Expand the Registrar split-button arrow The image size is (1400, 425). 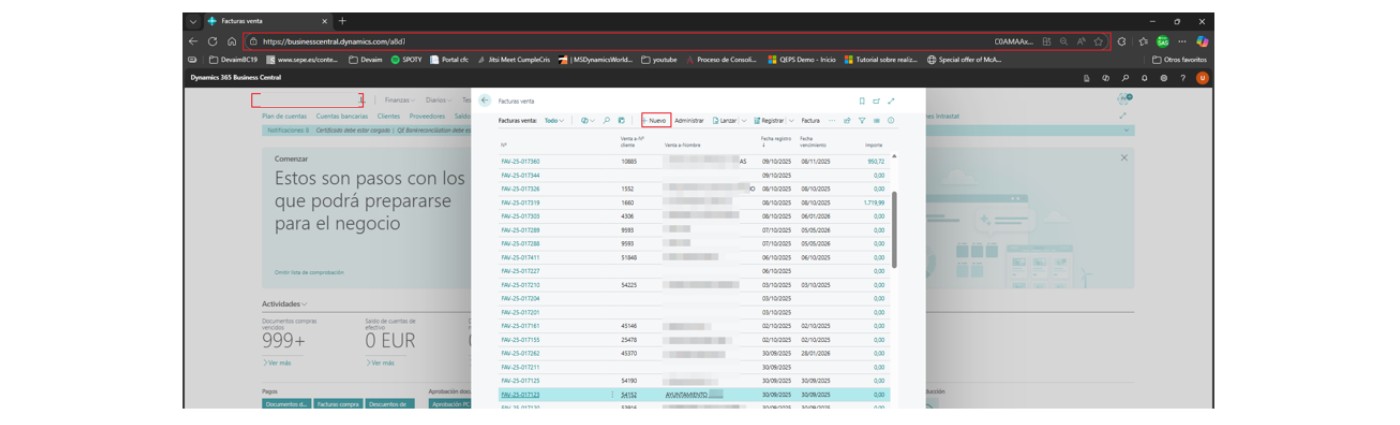point(791,120)
